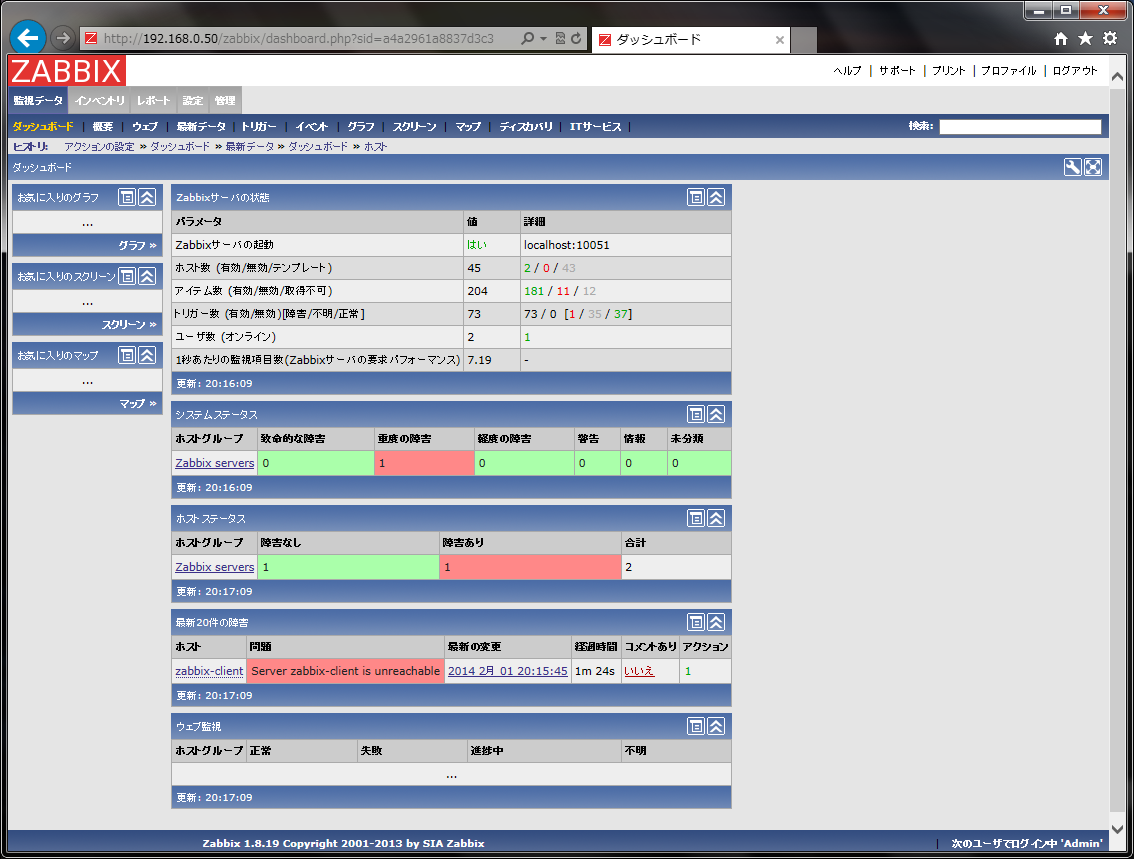Click the グラフ » link in favorites
This screenshot has width=1134, height=859.
pos(137,245)
